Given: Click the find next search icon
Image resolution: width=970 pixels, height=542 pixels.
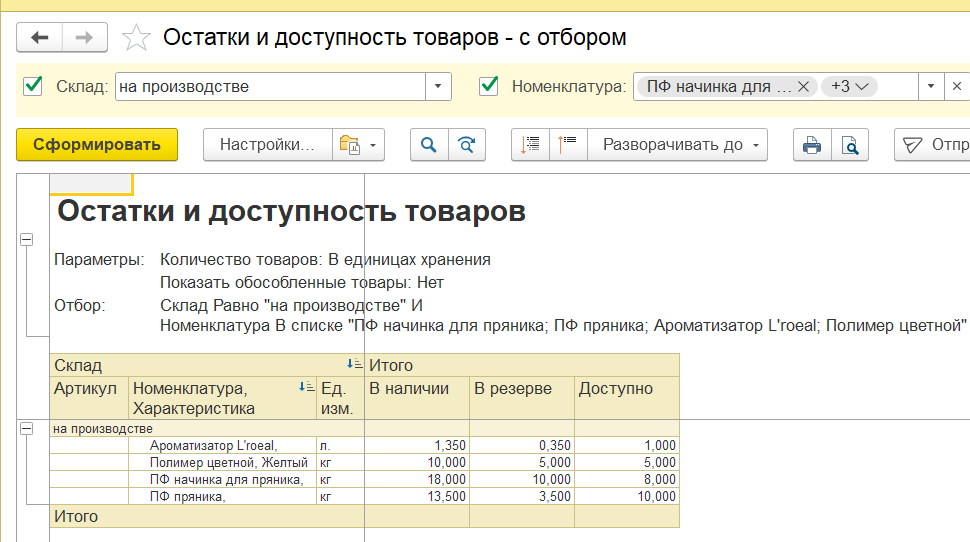Looking at the screenshot, I should [466, 145].
